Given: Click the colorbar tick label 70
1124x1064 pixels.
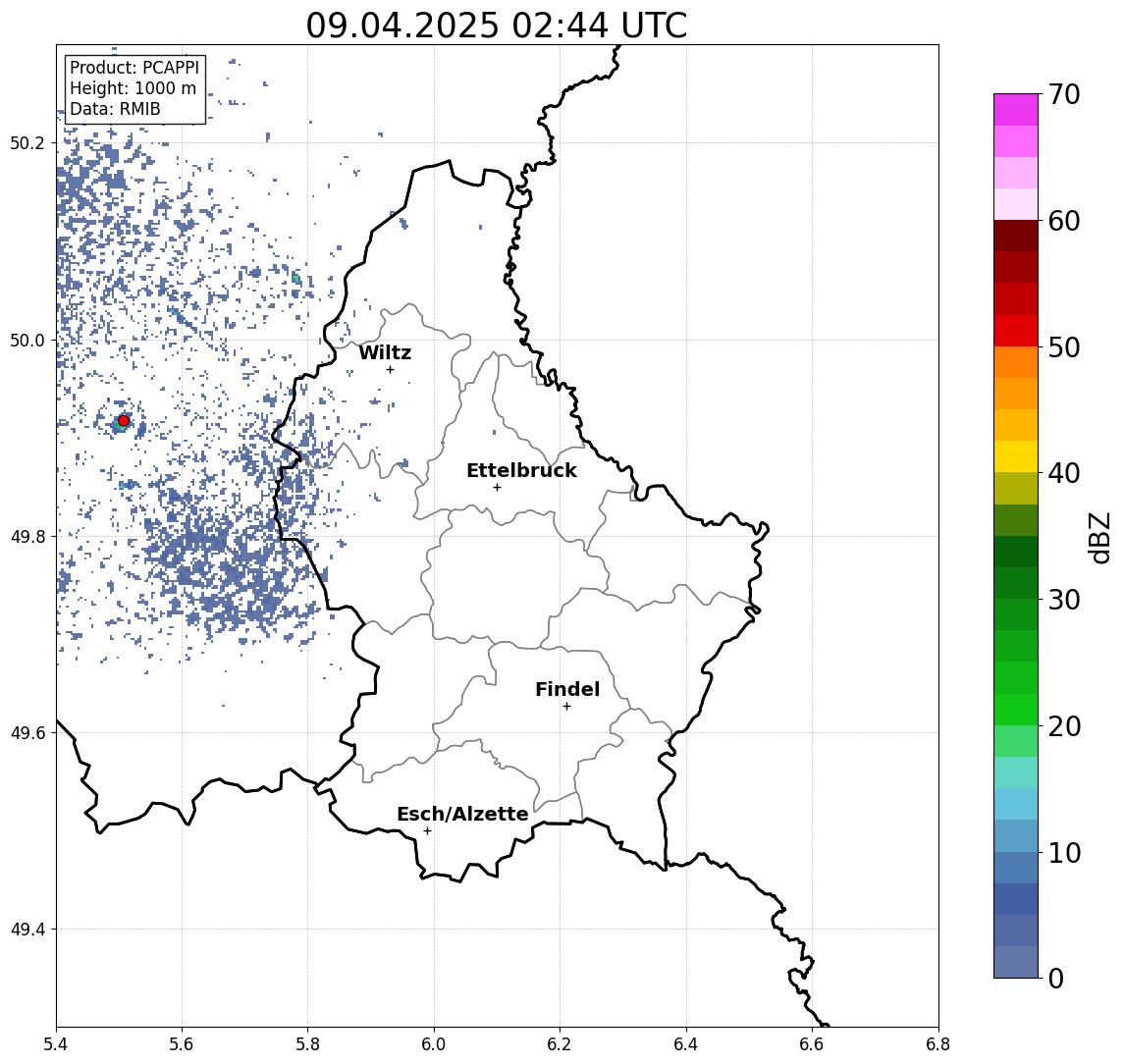Looking at the screenshot, I should pos(1064,94).
